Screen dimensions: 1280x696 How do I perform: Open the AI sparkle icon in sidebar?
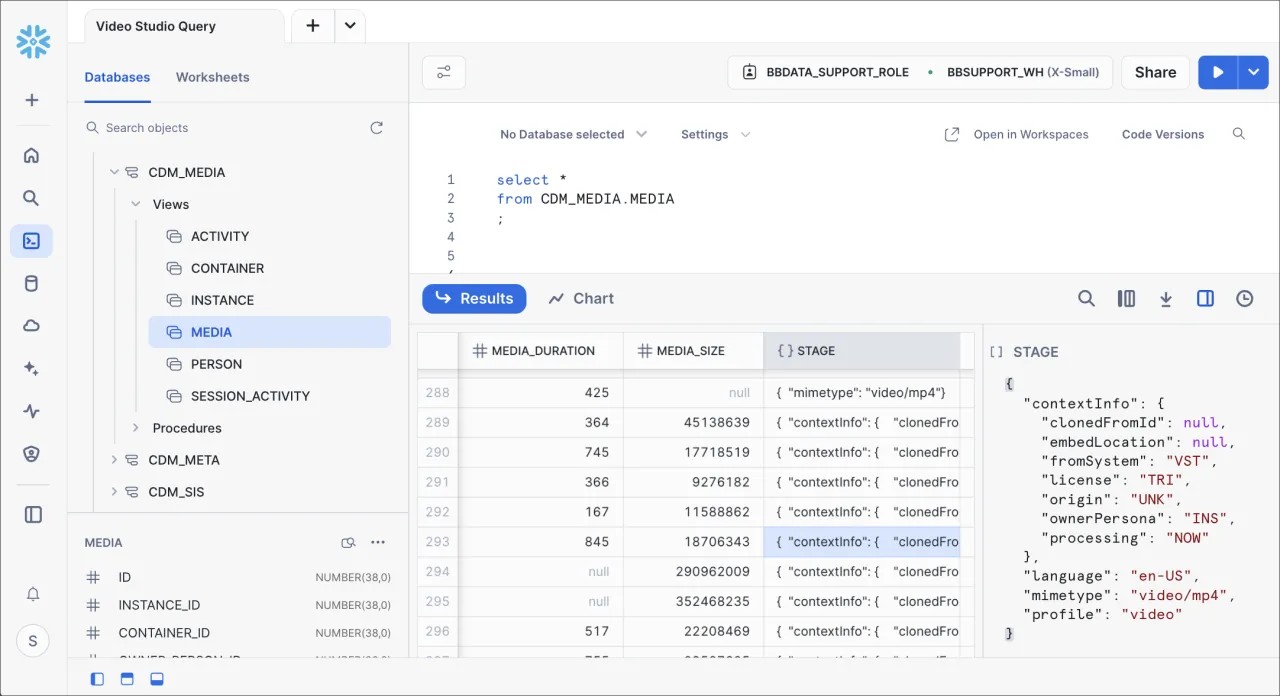click(32, 369)
